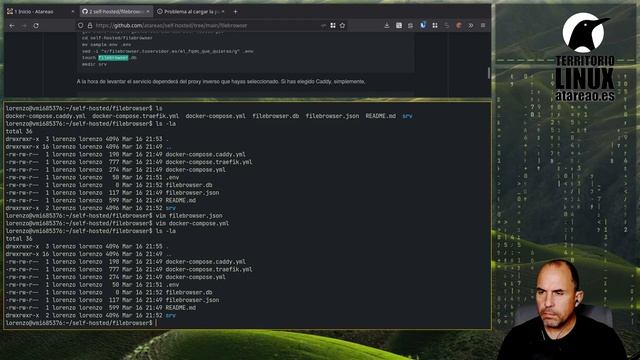Go forward in browser history
The width and height of the screenshot is (640, 360).
(24, 25)
